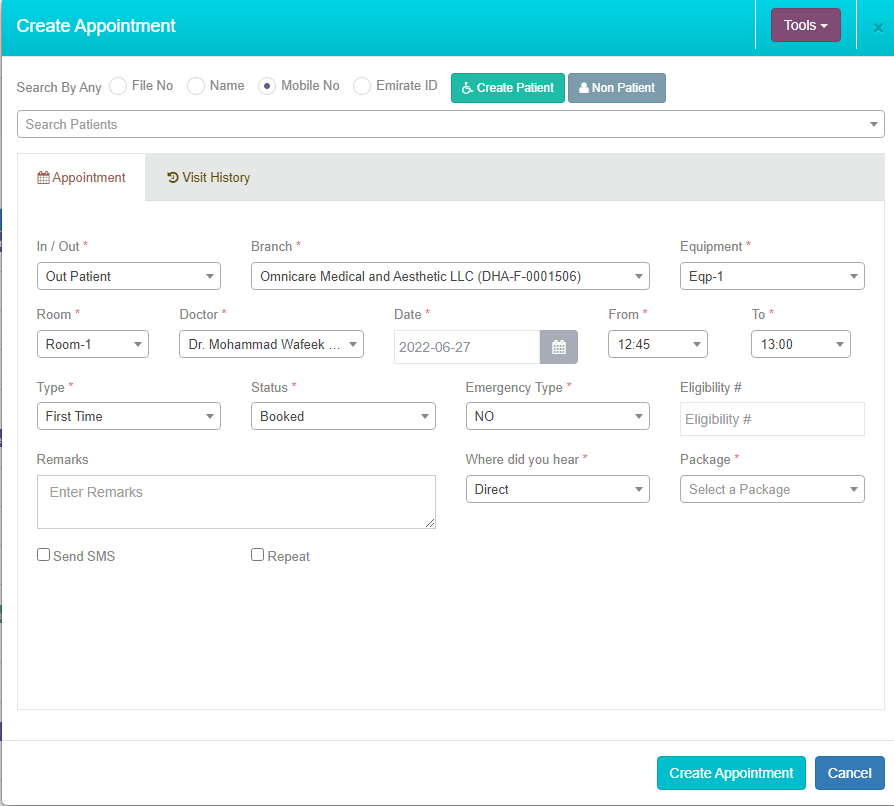894x806 pixels.
Task: Expand the Emergency Type dropdown
Action: (x=557, y=416)
